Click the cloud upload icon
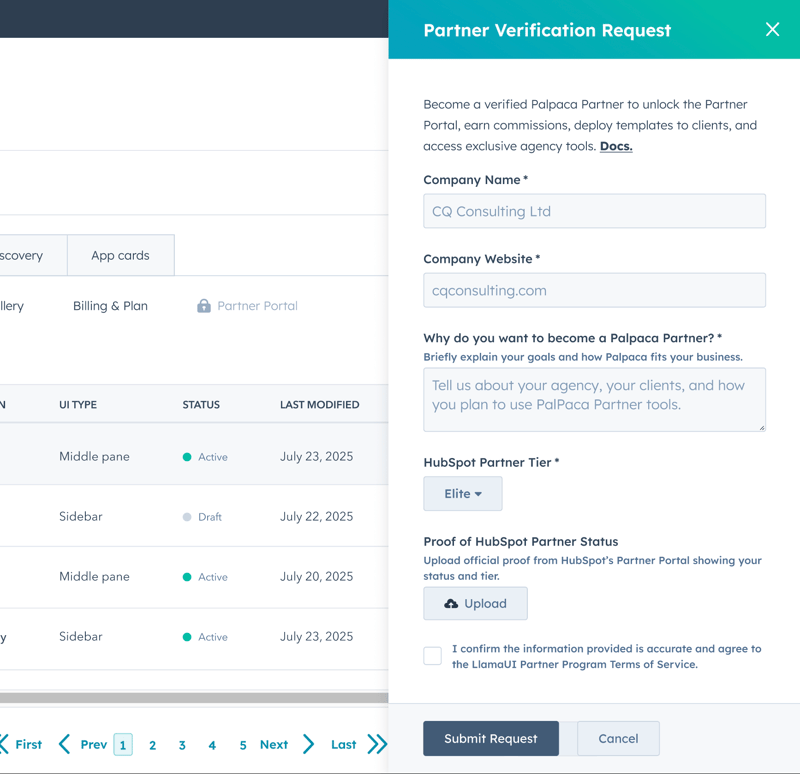Image resolution: width=800 pixels, height=774 pixels. coord(451,604)
